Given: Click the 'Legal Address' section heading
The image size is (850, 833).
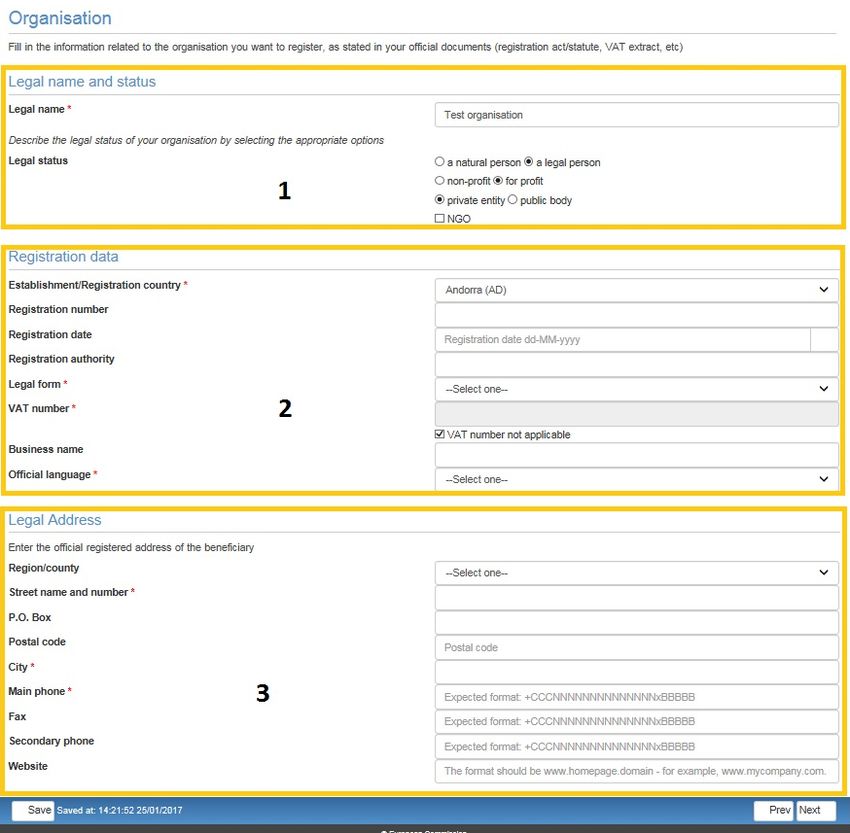Looking at the screenshot, I should (x=55, y=520).
